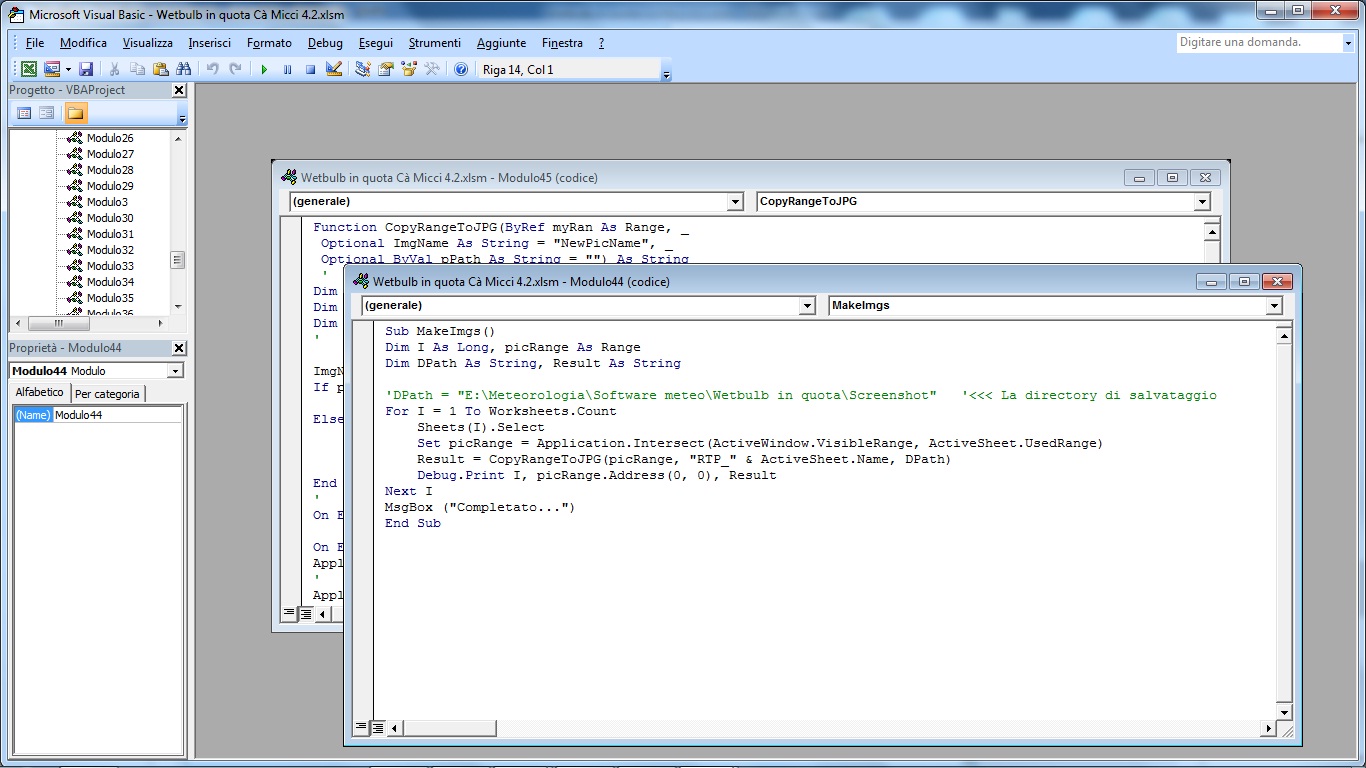Open (generale) object dropdown in Modulo44
The width and height of the screenshot is (1366, 768).
coord(808,306)
